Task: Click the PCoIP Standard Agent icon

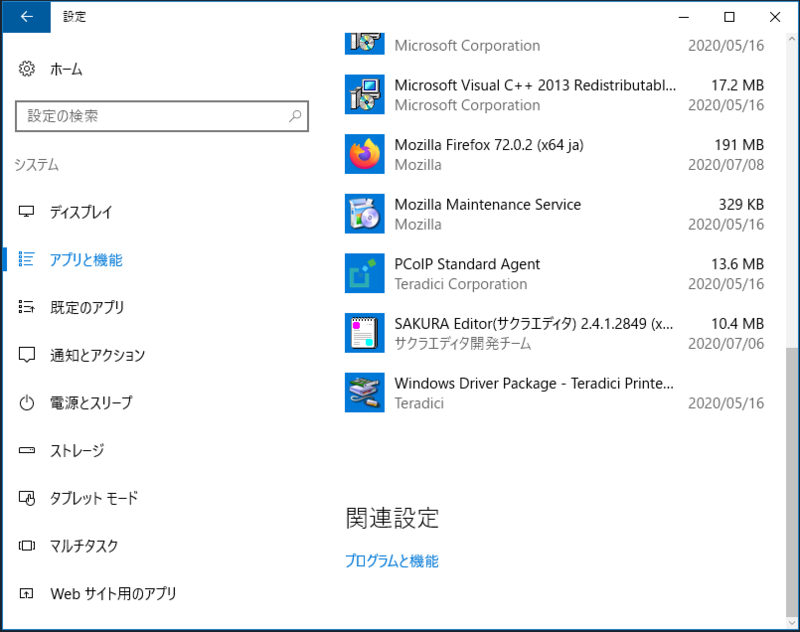Action: coord(364,273)
